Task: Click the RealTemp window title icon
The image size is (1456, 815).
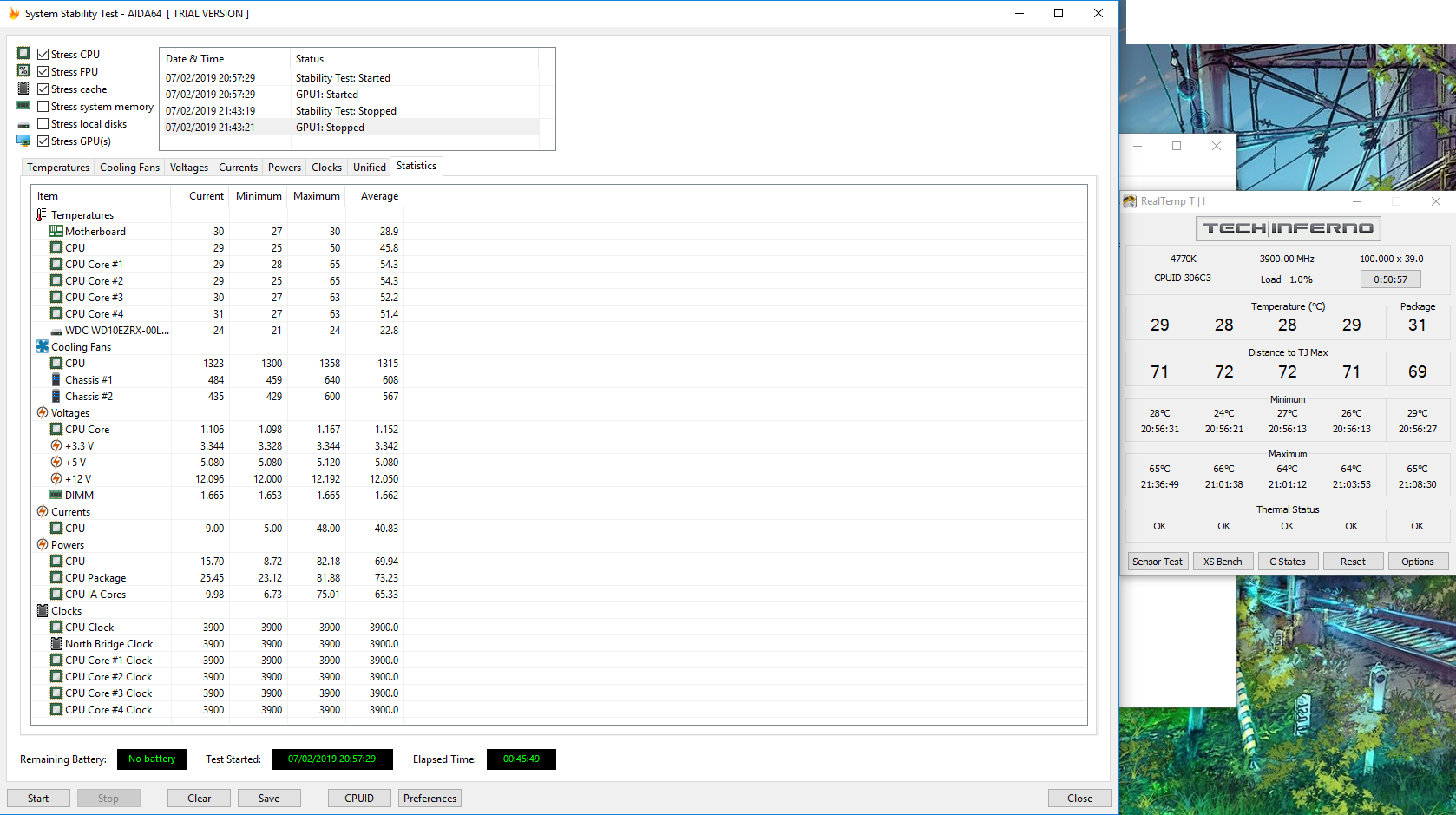Action: click(1130, 200)
